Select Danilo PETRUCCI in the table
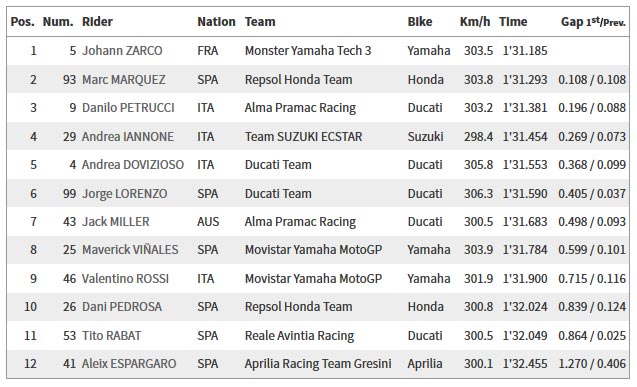Image resolution: width=637 pixels, height=387 pixels. click(x=128, y=108)
